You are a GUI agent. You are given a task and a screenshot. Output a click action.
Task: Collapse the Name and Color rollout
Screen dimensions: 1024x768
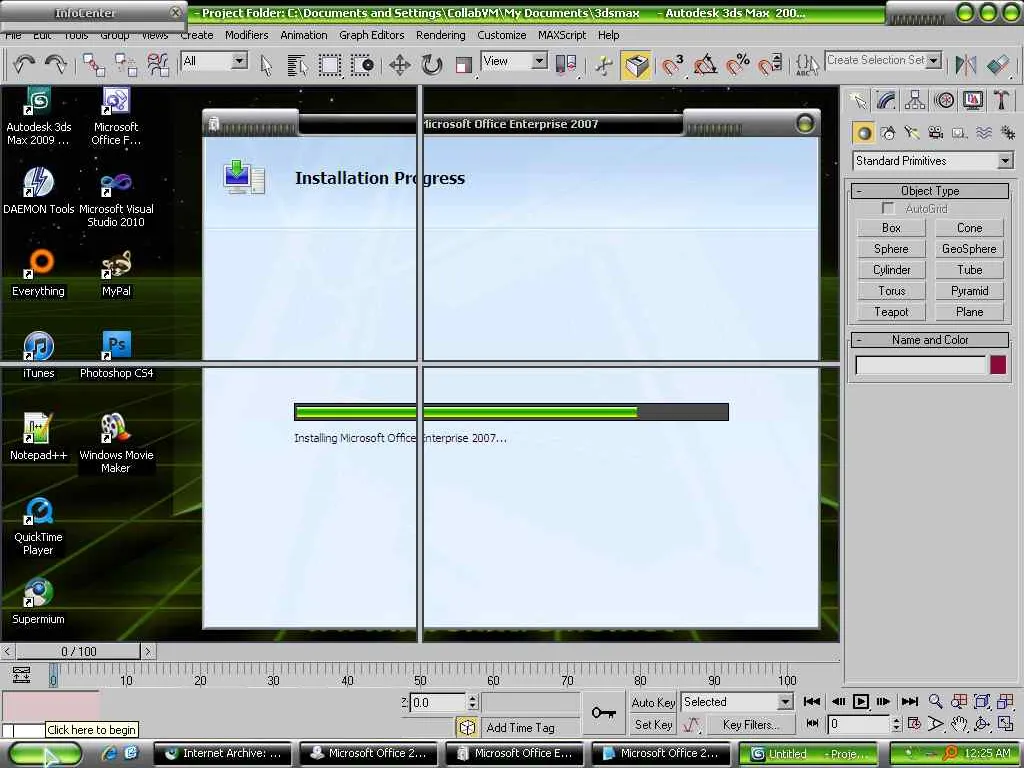pos(930,340)
